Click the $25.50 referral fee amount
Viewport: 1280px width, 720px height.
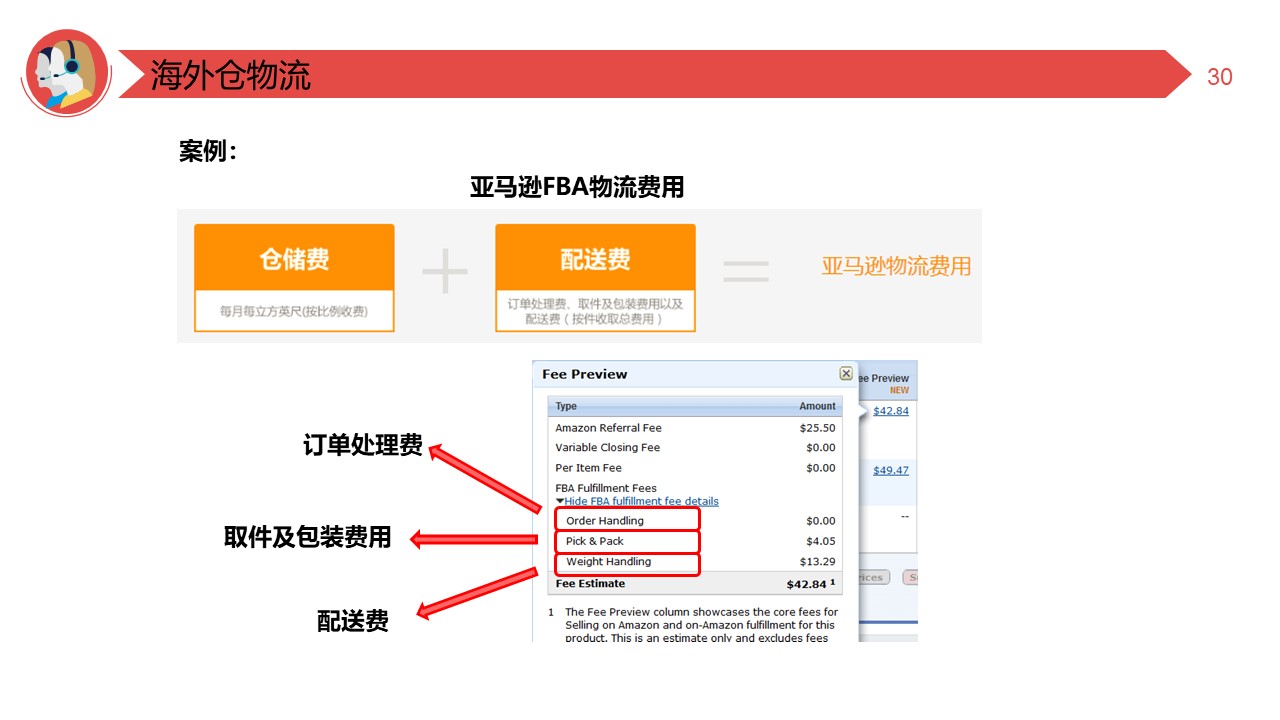point(818,428)
